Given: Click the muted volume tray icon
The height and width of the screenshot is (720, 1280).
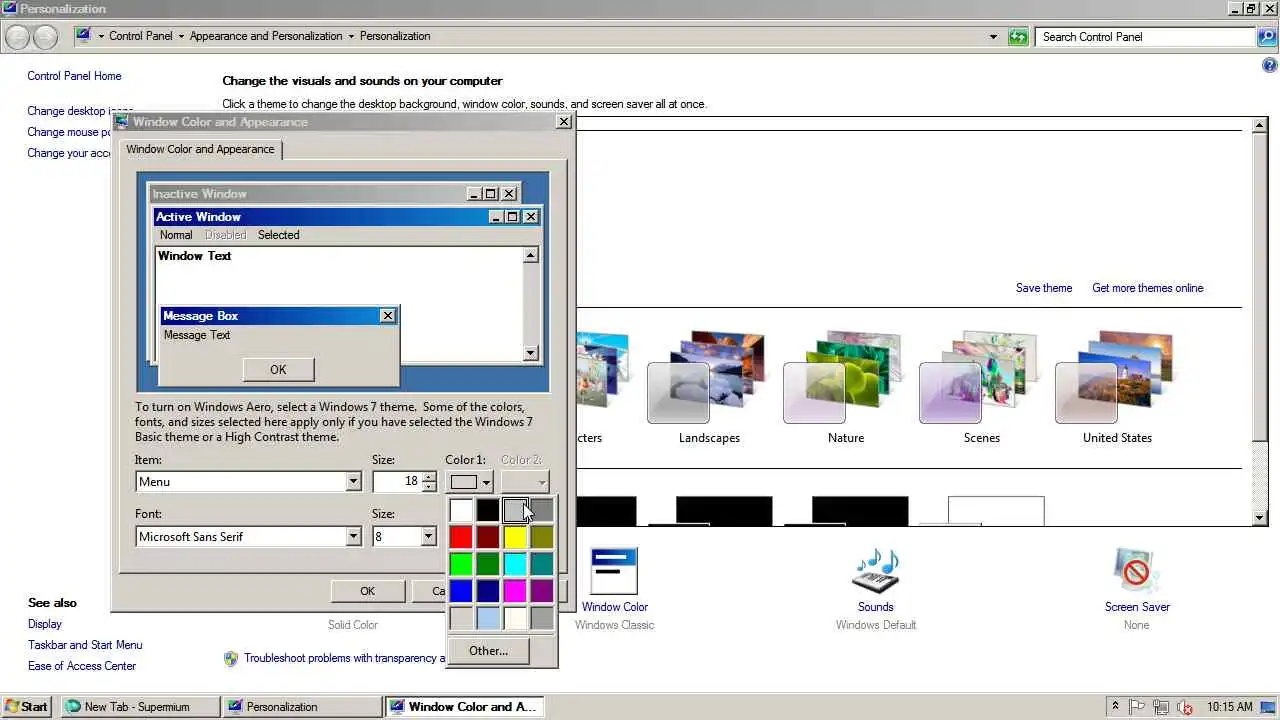Looking at the screenshot, I should [x=1184, y=706].
